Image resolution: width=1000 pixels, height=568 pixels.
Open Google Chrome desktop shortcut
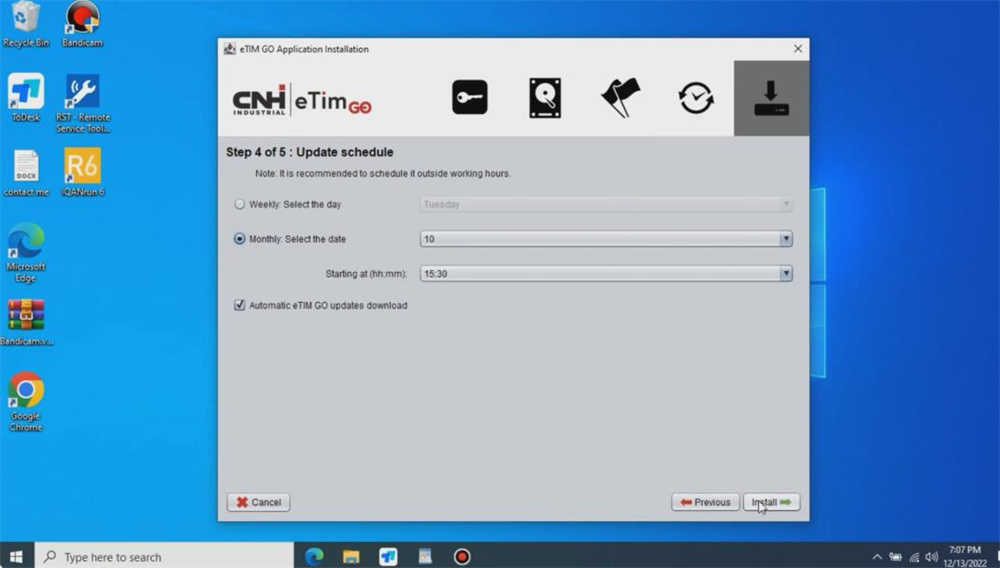(26, 402)
